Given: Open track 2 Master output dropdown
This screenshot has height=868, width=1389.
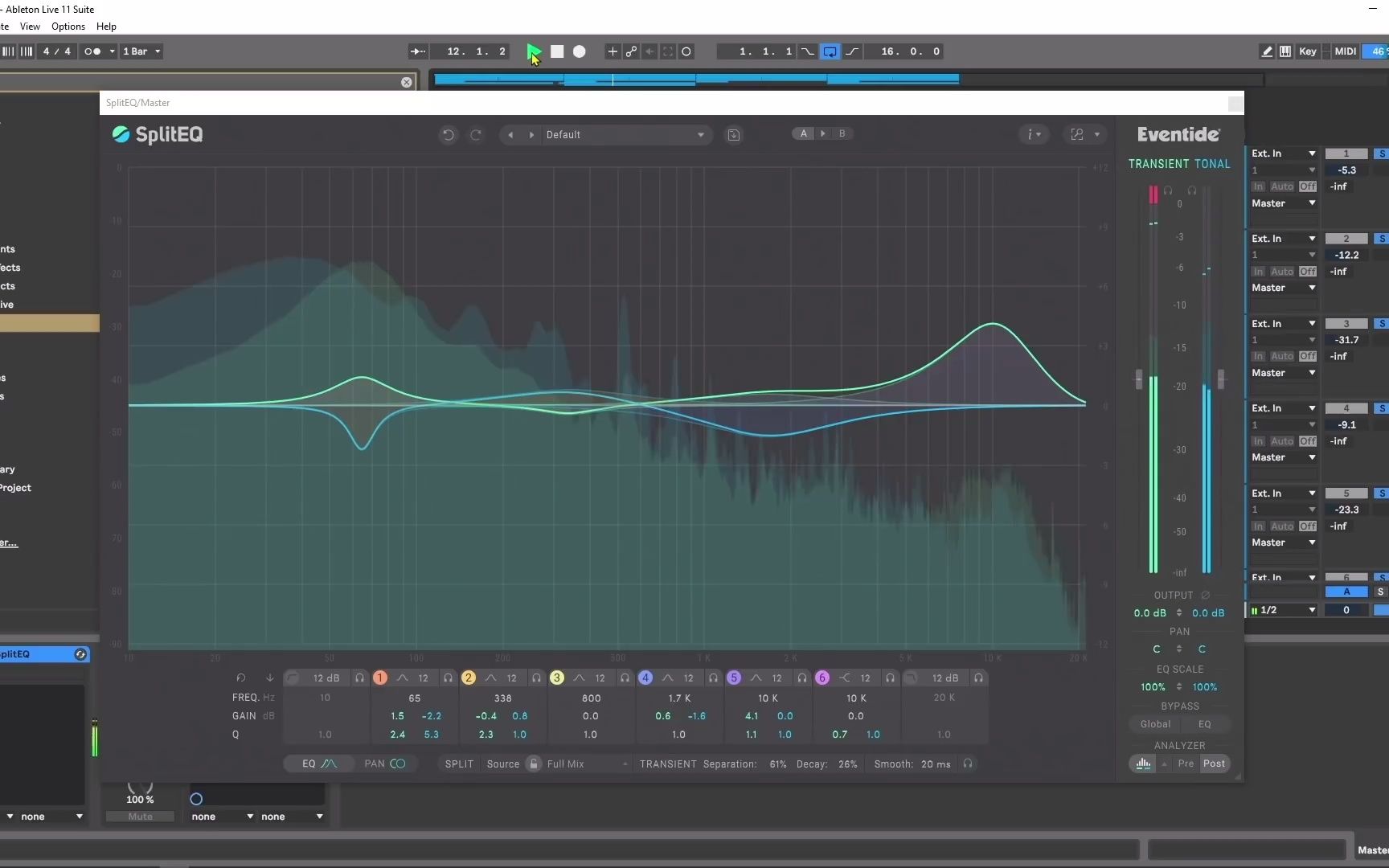Looking at the screenshot, I should [1284, 288].
